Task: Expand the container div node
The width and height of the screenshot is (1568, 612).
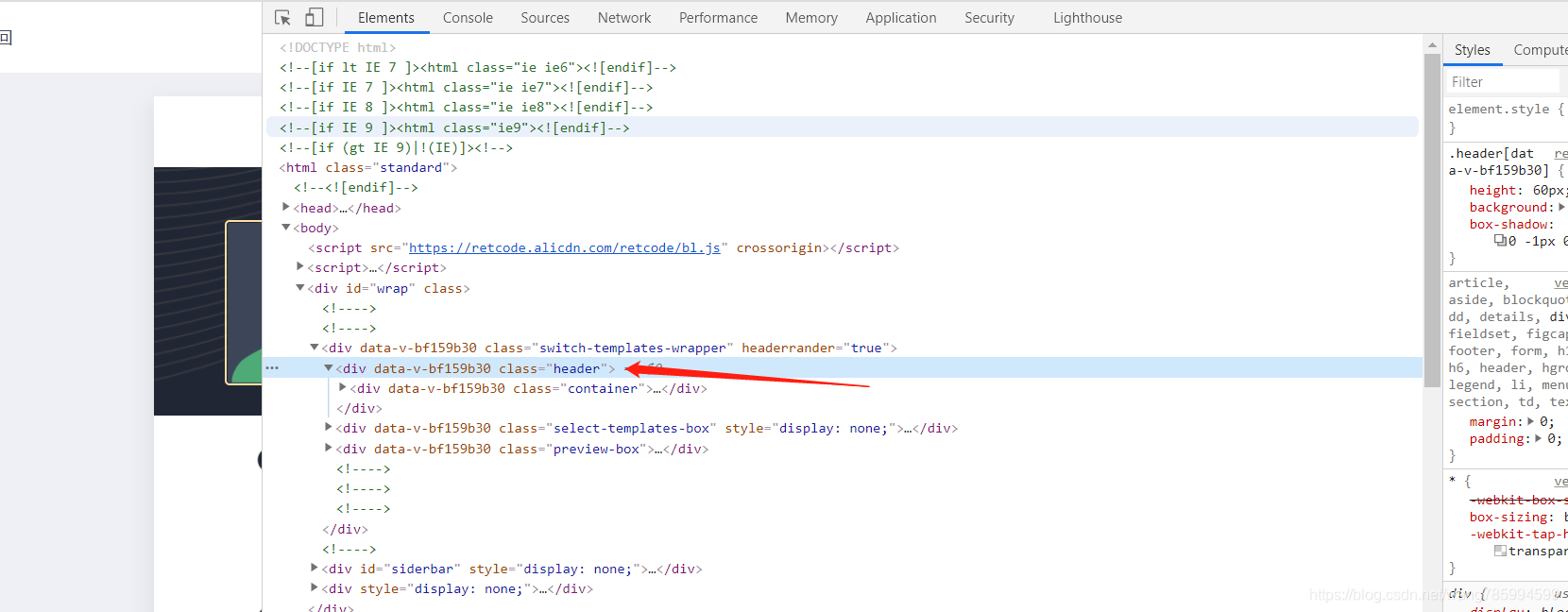Action: coord(343,388)
